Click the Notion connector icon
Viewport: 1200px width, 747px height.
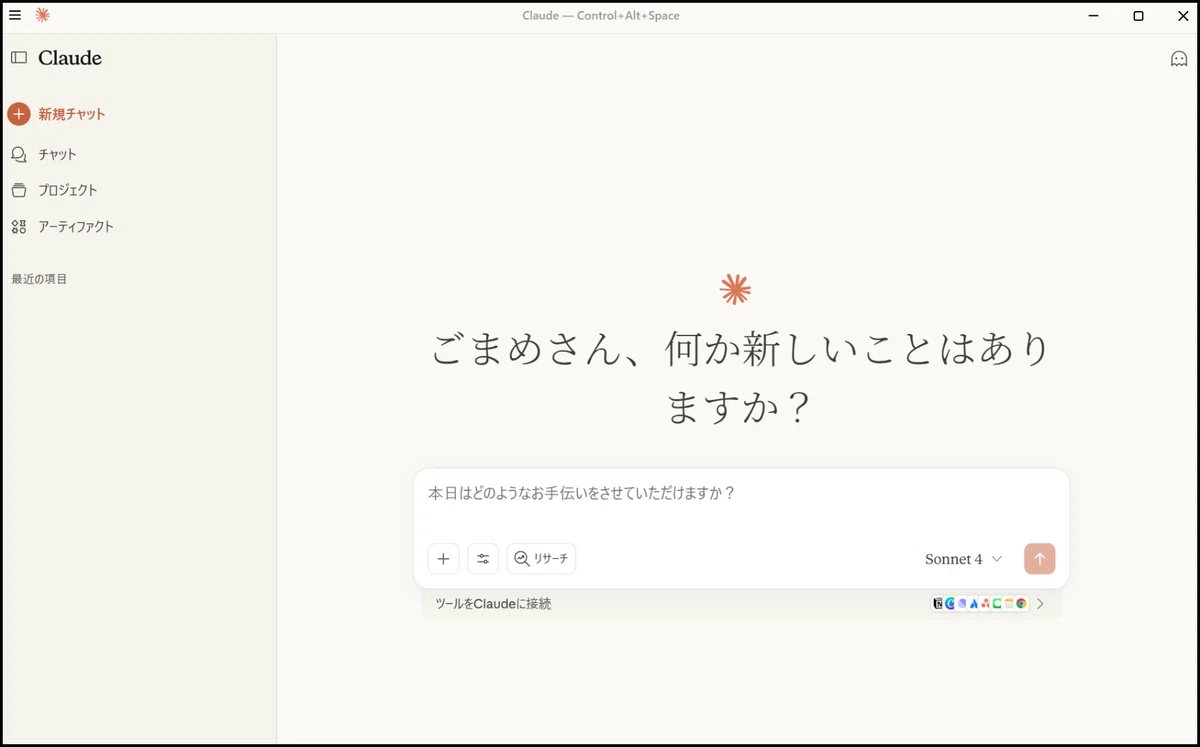click(x=938, y=604)
